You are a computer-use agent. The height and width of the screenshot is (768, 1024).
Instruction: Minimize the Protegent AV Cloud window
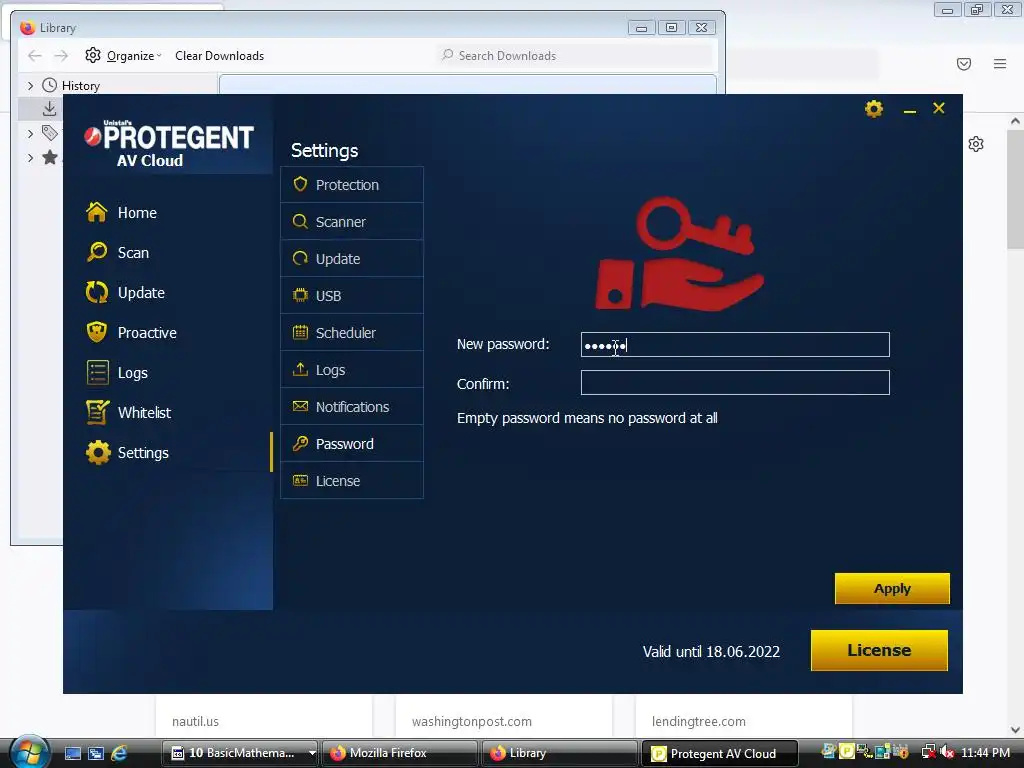tap(909, 110)
